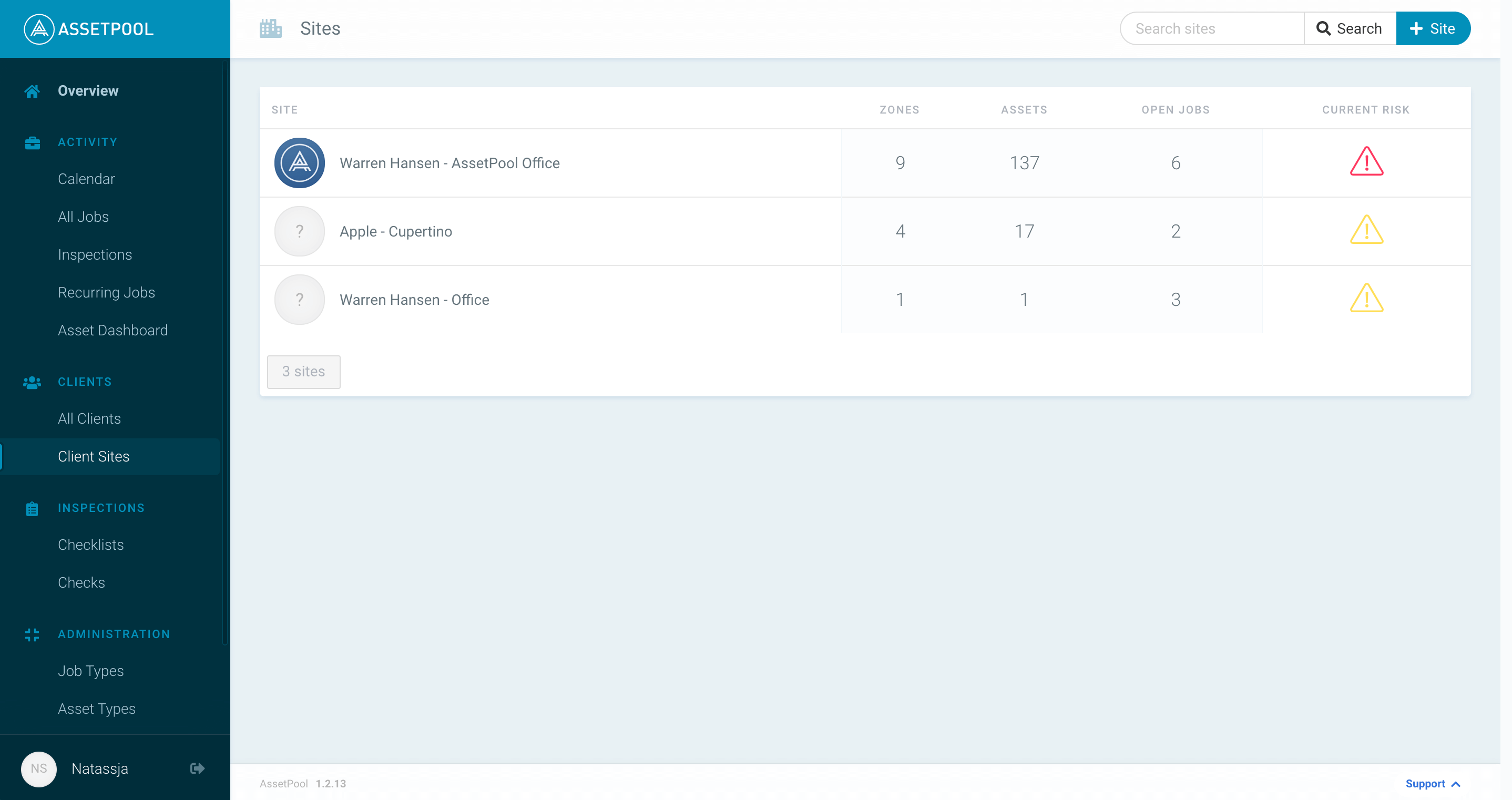The image size is (1512, 800).
Task: Click the building icon beside Sites header
Action: click(271, 28)
